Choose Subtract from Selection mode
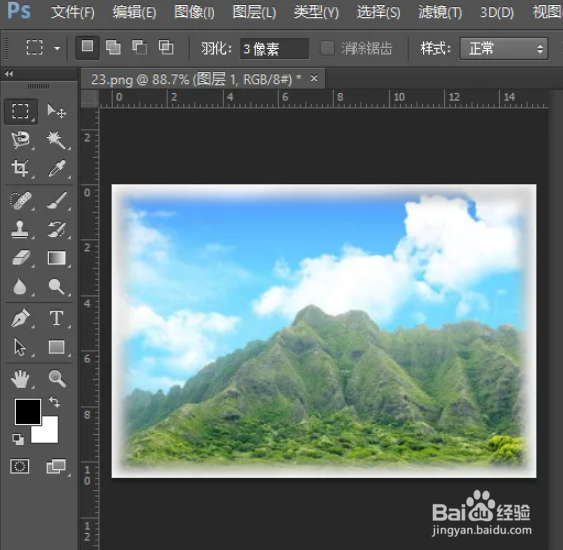563x550 pixels. 140,47
